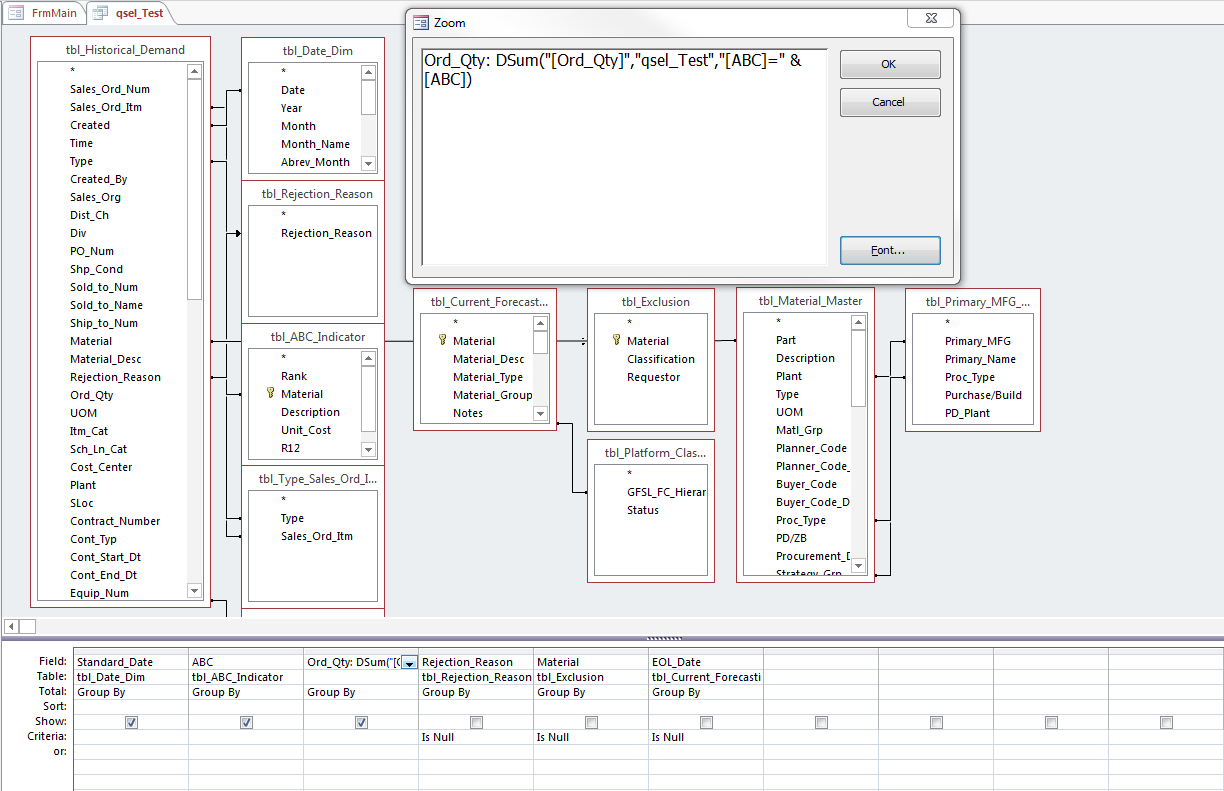Image resolution: width=1224 pixels, height=791 pixels.
Task: Click tbl_Date_Dim list scroll-down arrow
Action: (x=368, y=163)
